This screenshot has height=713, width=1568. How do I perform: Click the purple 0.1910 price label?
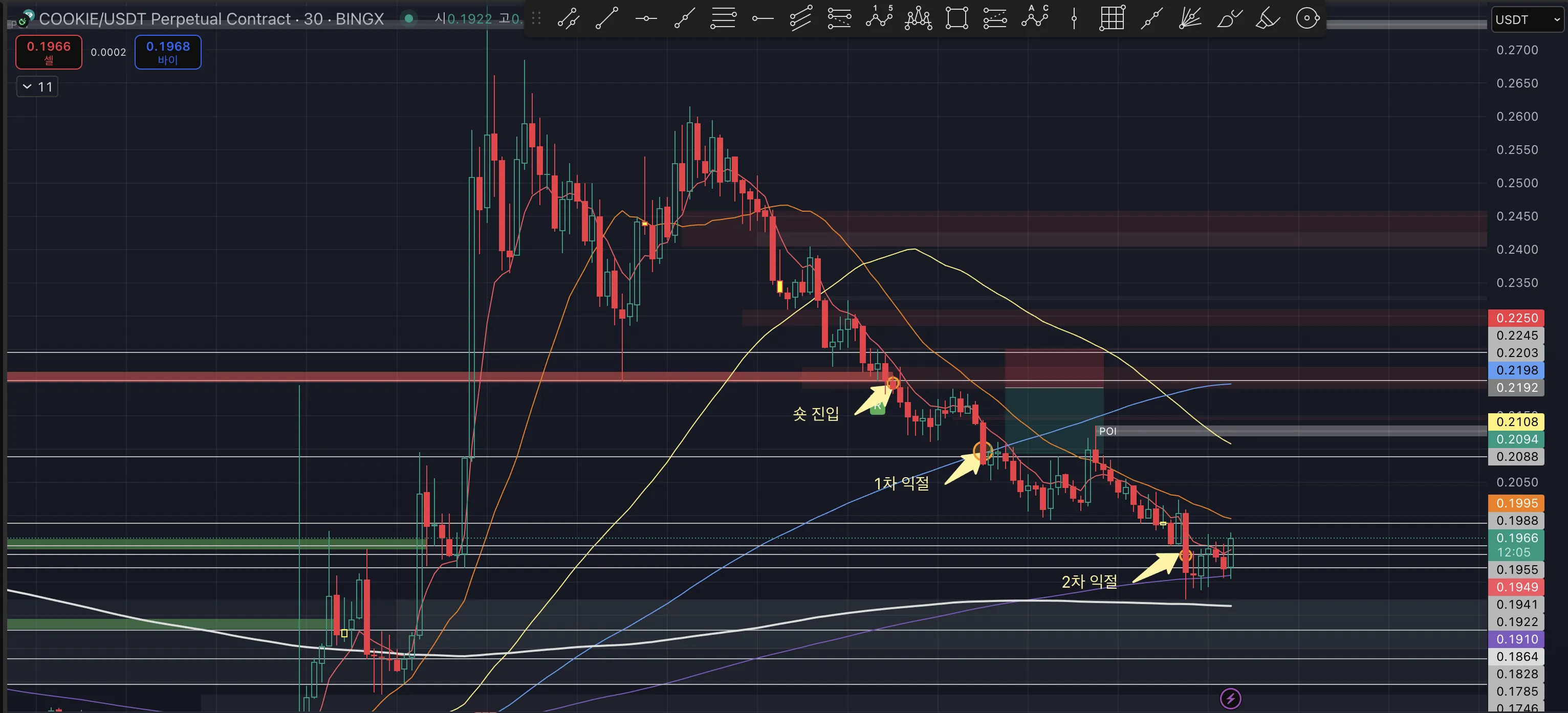[1516, 639]
